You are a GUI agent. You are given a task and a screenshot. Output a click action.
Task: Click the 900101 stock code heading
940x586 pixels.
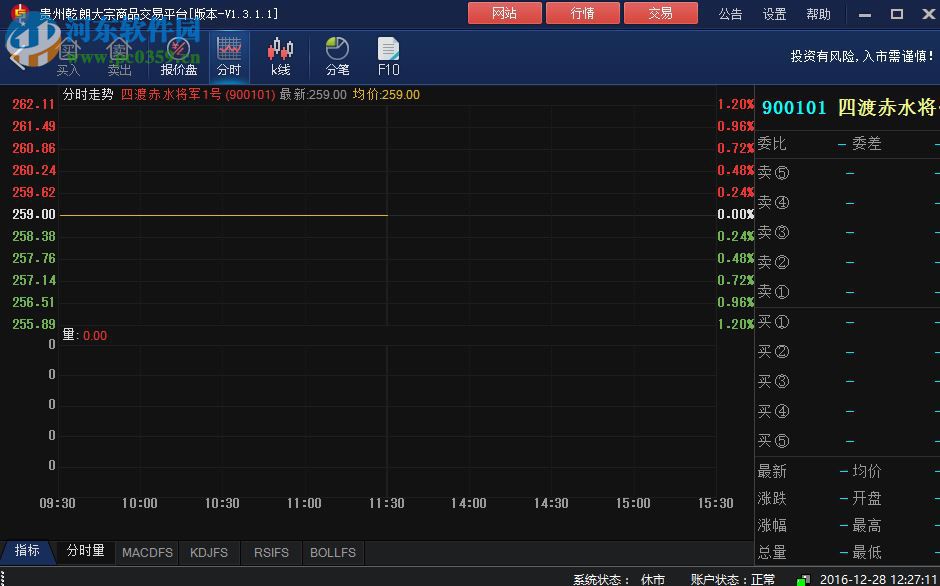[794, 108]
